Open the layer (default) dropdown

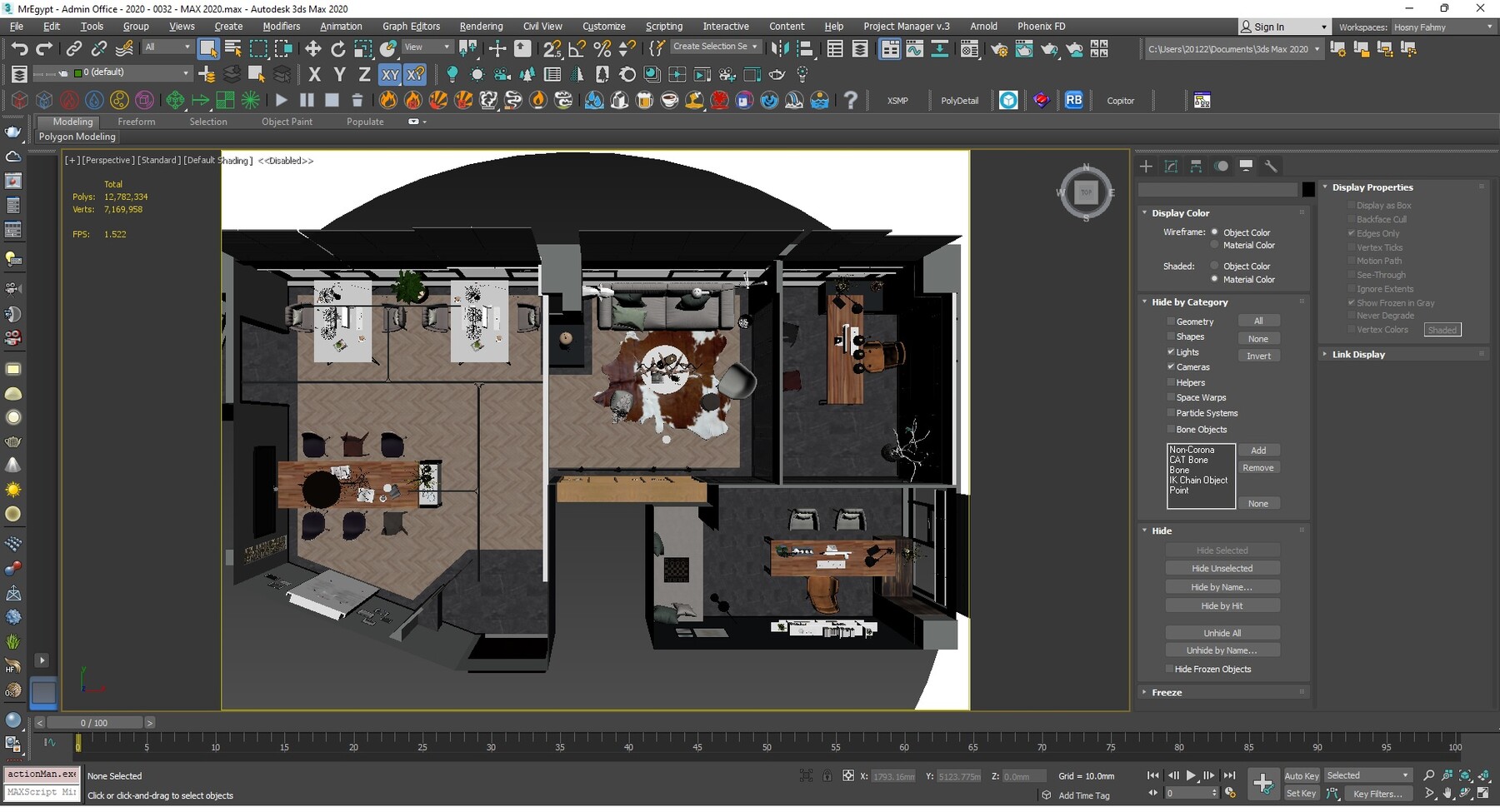185,73
